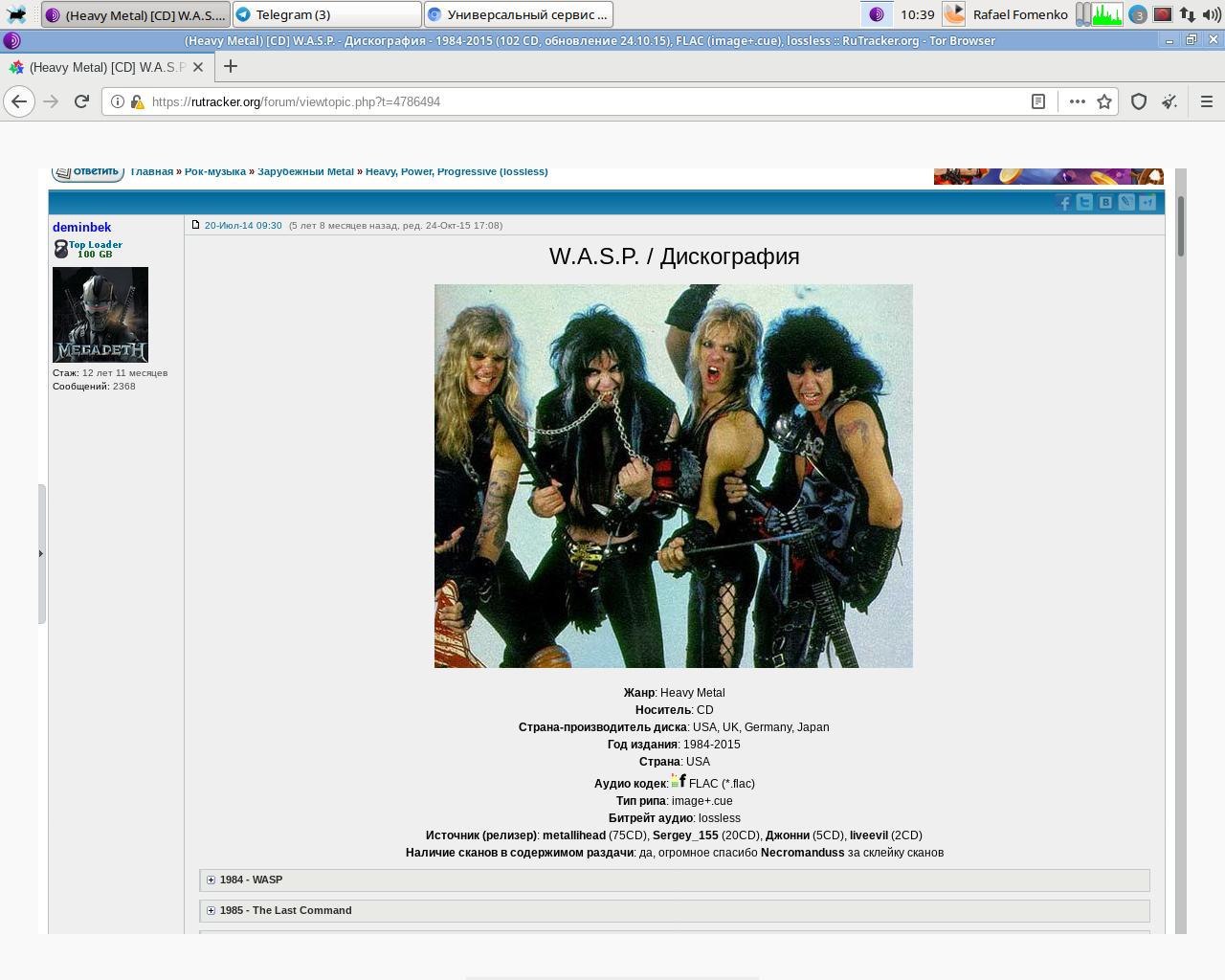The width and height of the screenshot is (1225, 980).
Task: Click the W.A.S.P. band photo
Action: [x=674, y=476]
